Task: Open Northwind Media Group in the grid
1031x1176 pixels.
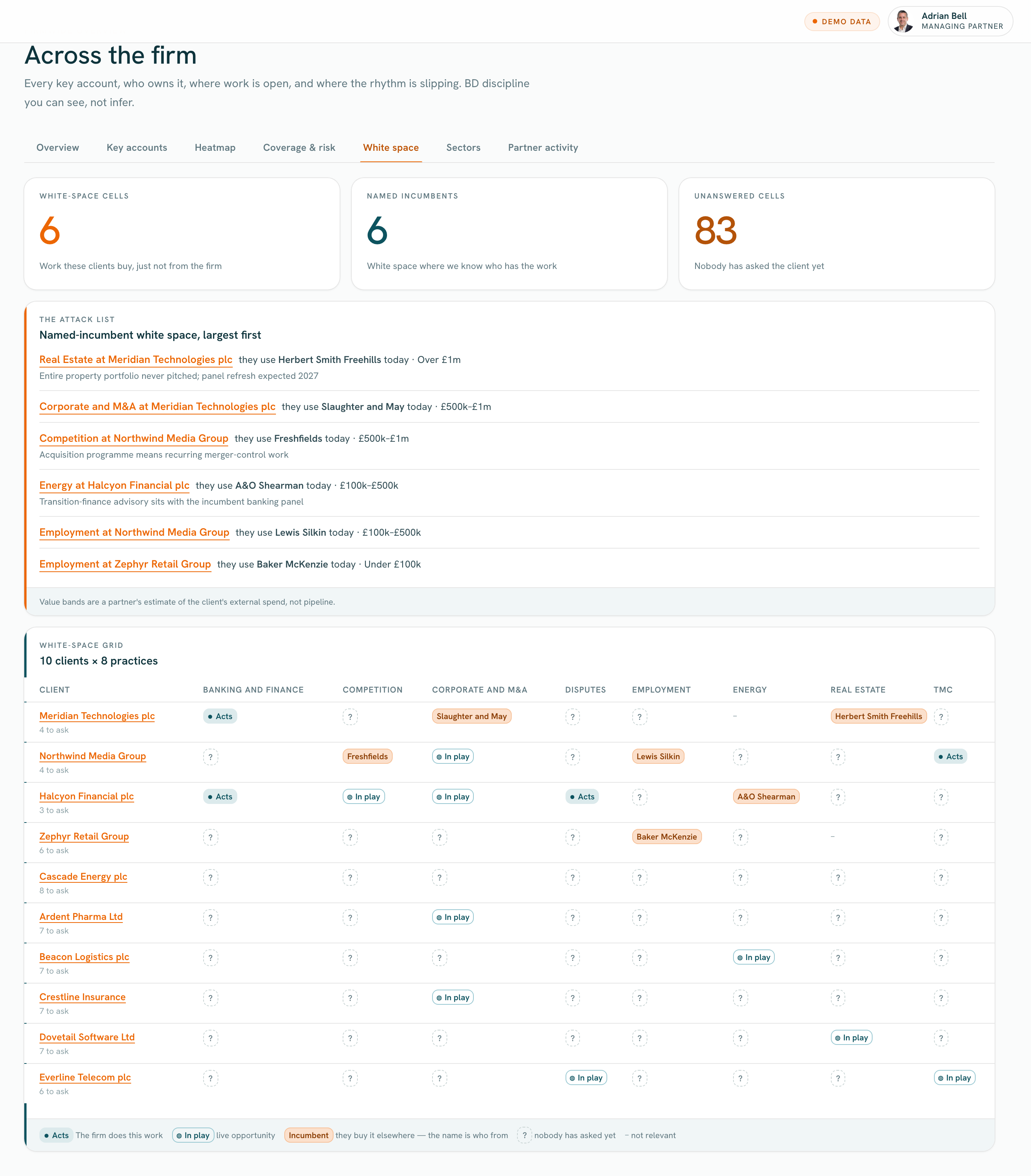Action: tap(92, 756)
